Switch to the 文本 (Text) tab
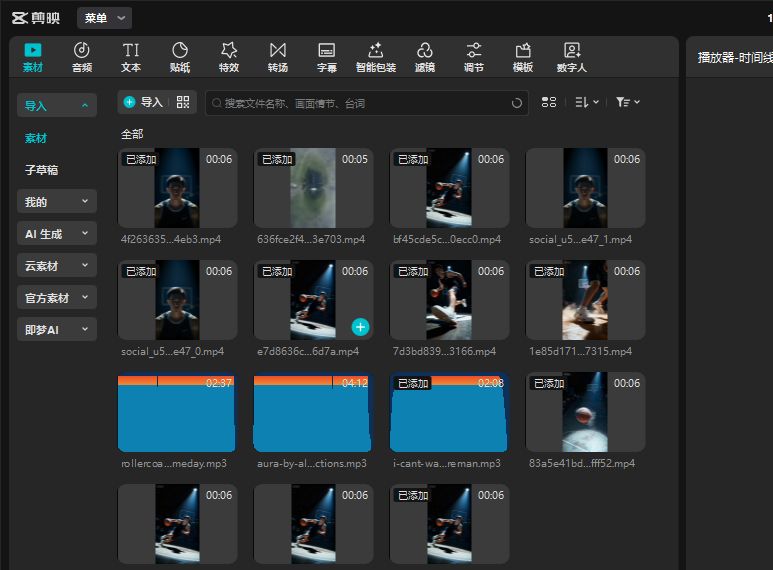The height and width of the screenshot is (570, 773). coord(131,57)
